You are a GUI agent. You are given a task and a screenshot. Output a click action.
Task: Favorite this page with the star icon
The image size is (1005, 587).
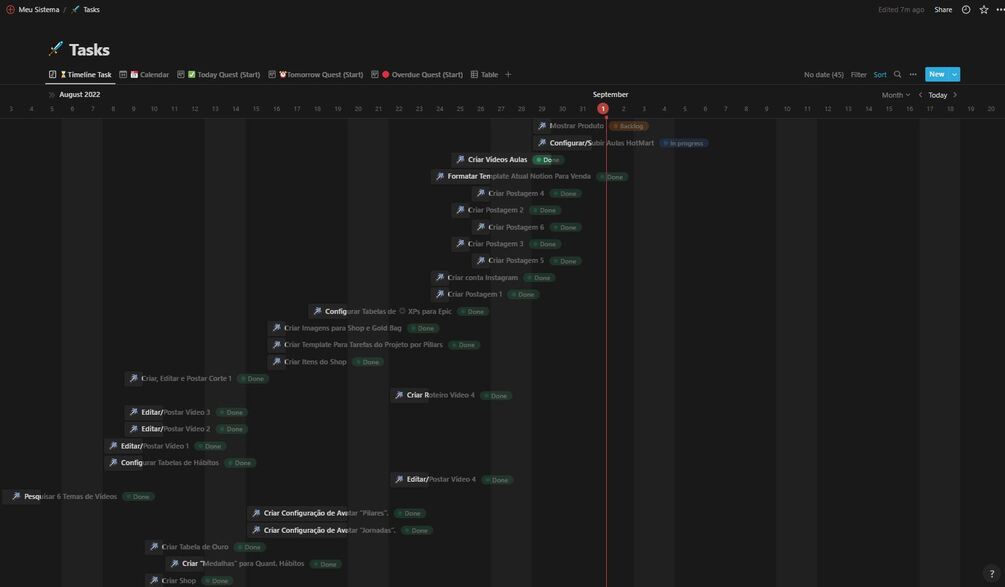click(984, 10)
